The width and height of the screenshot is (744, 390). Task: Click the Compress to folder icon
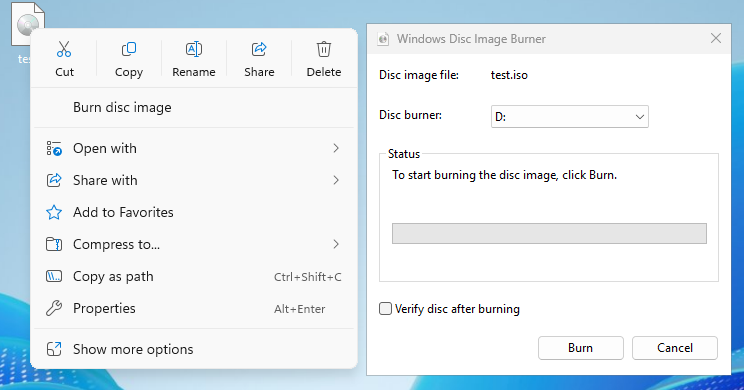(x=54, y=244)
